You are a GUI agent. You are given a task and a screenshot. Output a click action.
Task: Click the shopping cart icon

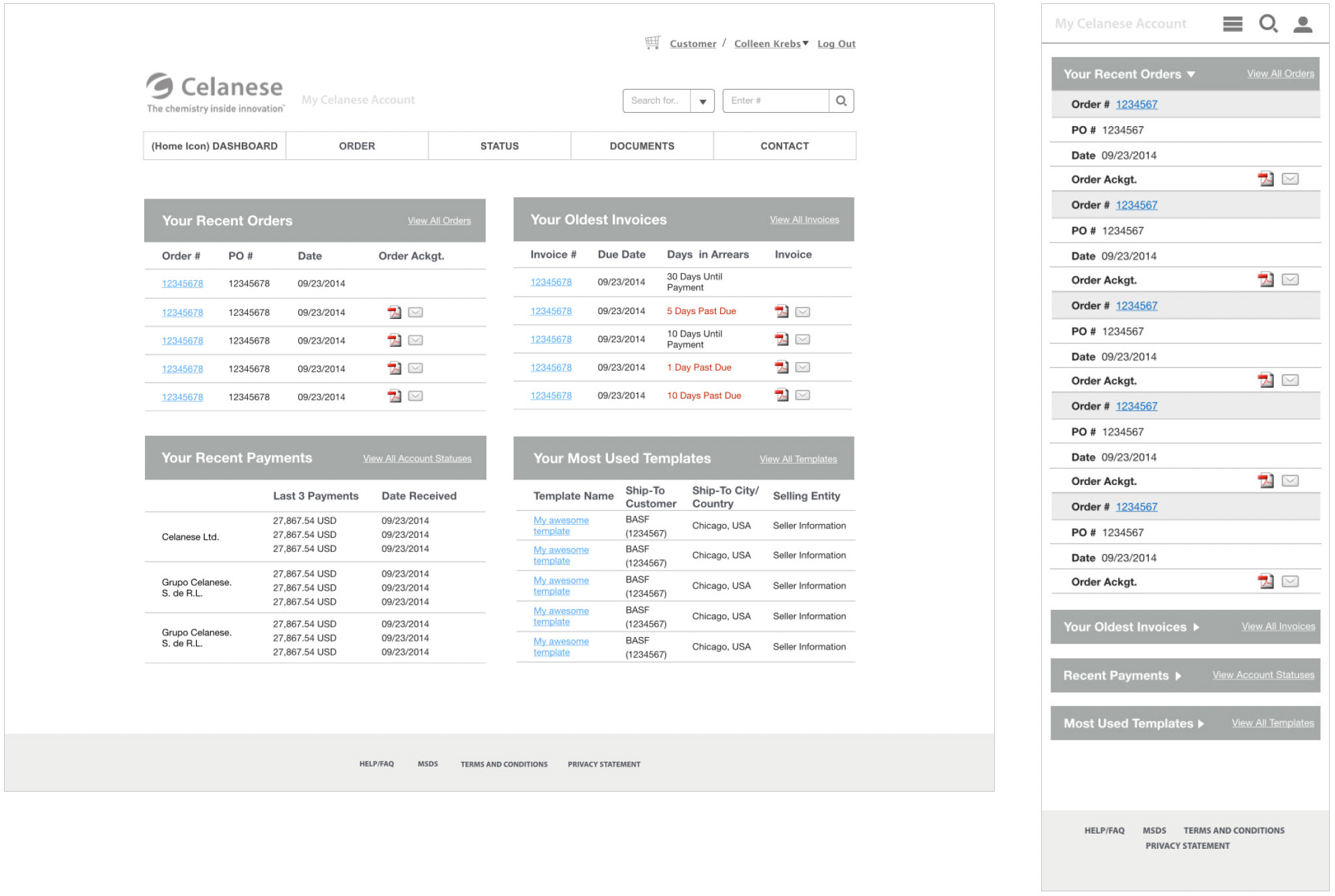652,43
